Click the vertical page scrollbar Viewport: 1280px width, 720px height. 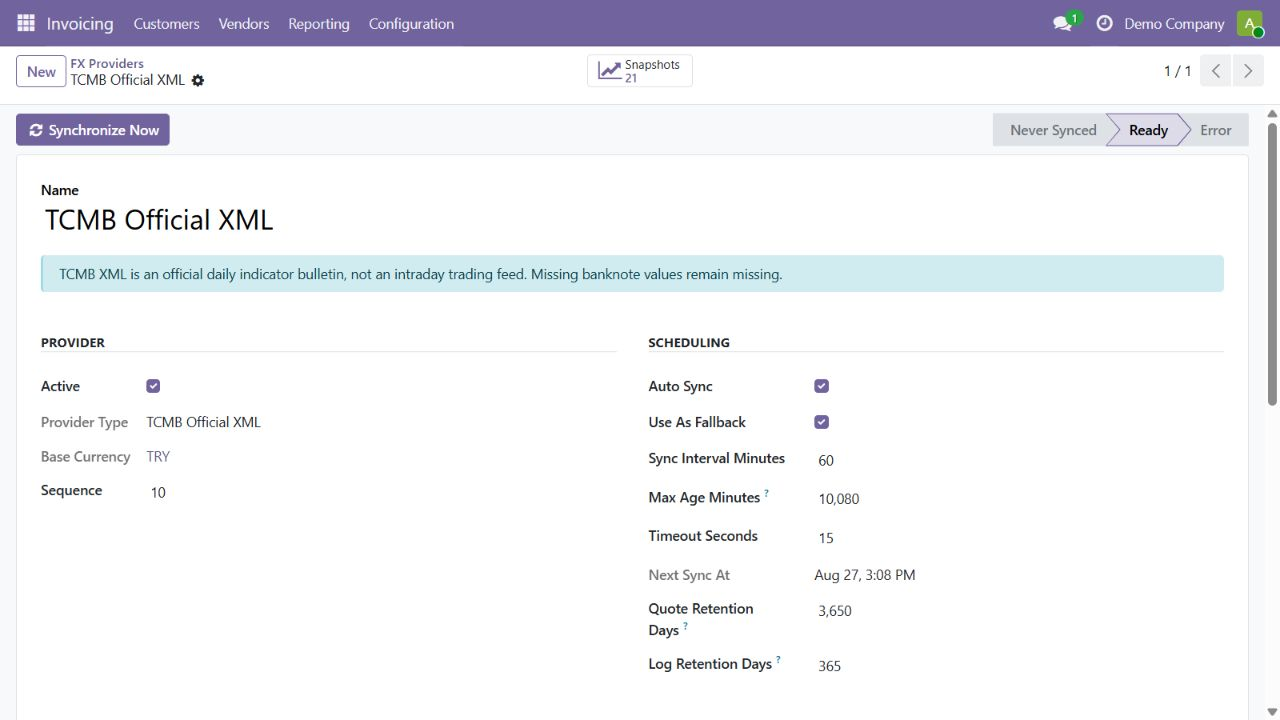(x=1272, y=264)
